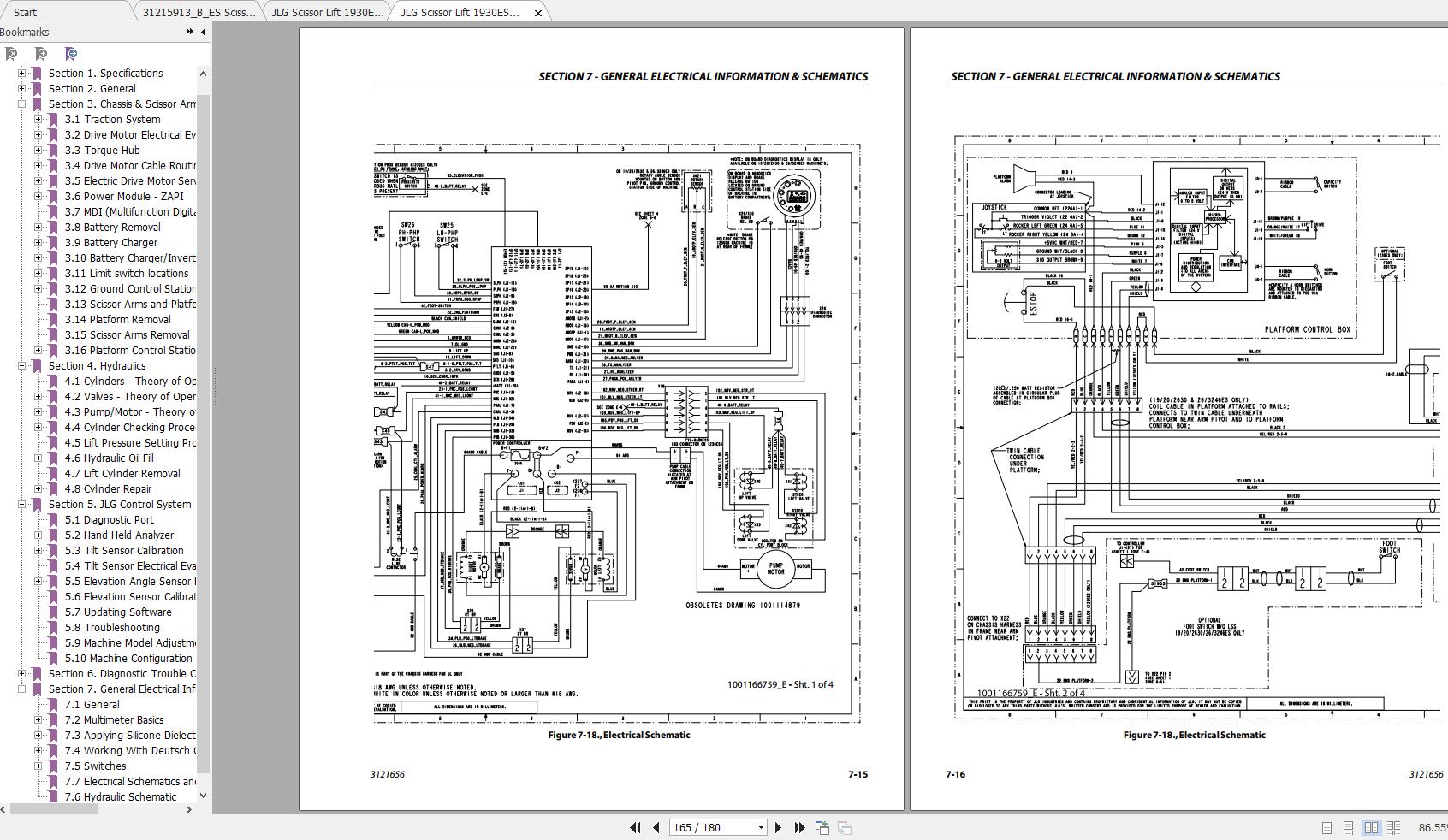
Task: Collapse the Bookmarks panel with left arrow
Action: point(203,33)
